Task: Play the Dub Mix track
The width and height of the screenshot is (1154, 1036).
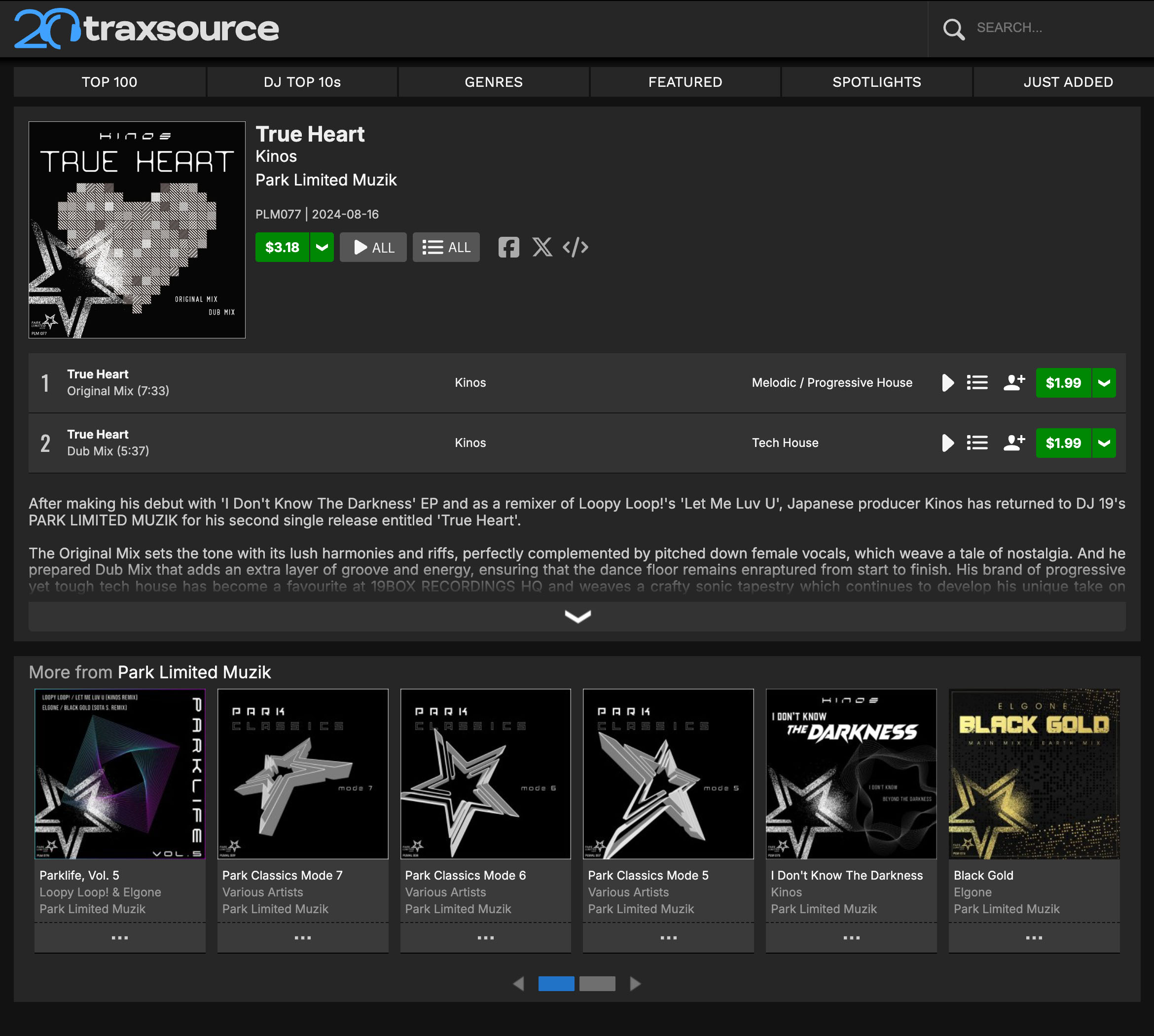Action: click(947, 443)
